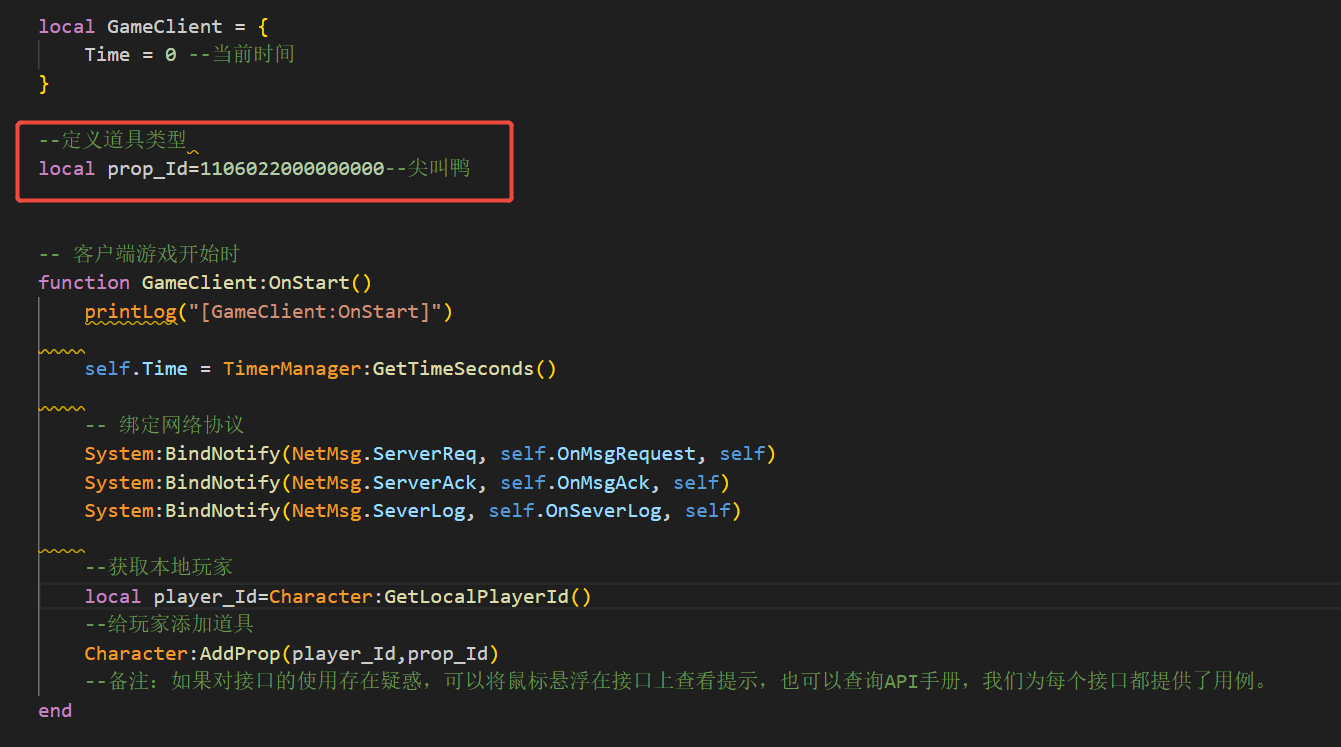Click the GetLocalPlayerId method call
1341x747 pixels.
tap(476, 596)
